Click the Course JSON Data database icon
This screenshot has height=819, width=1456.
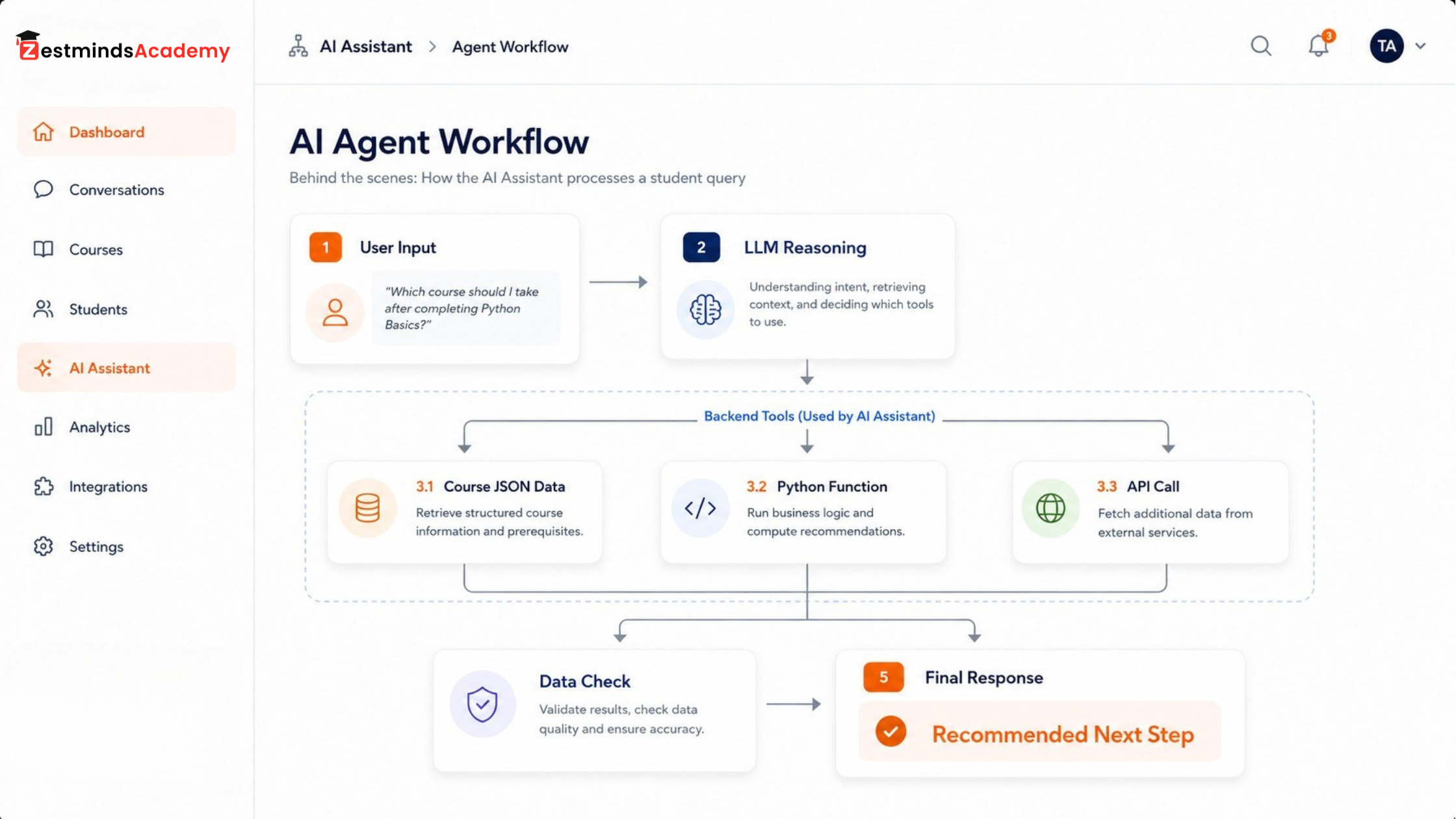(367, 508)
